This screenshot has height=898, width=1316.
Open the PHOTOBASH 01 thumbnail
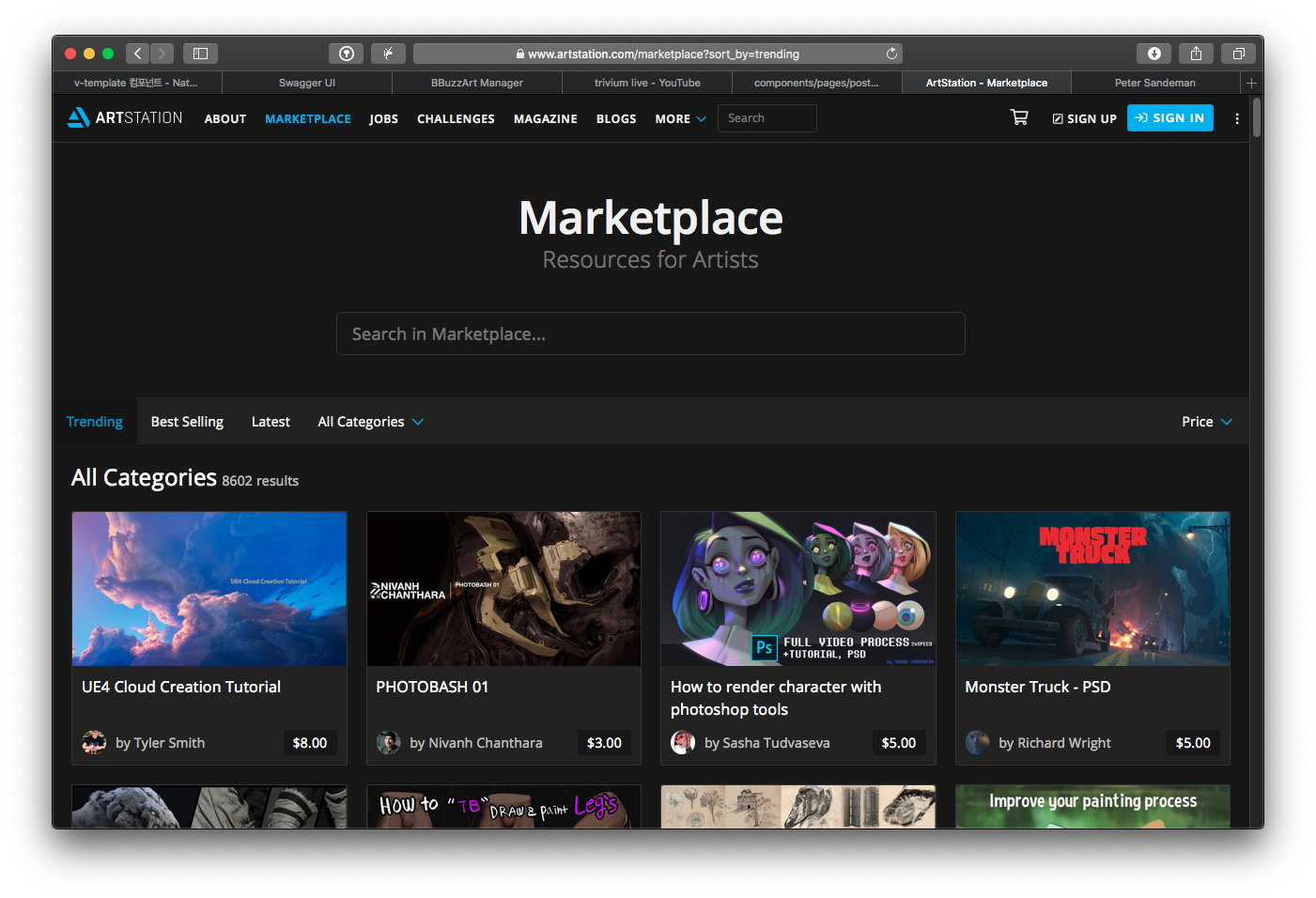[x=503, y=589]
